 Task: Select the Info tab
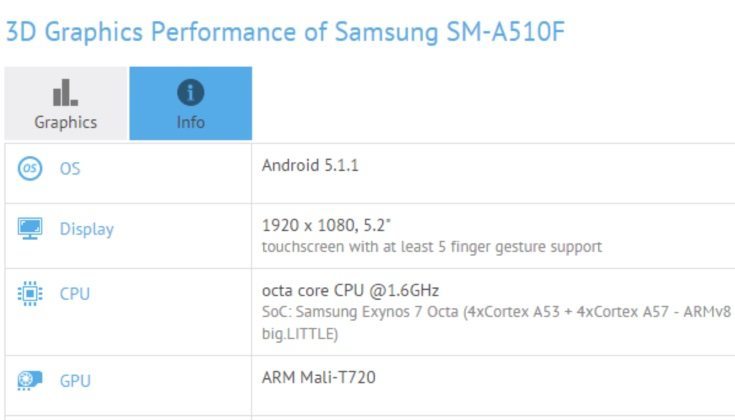point(191,103)
